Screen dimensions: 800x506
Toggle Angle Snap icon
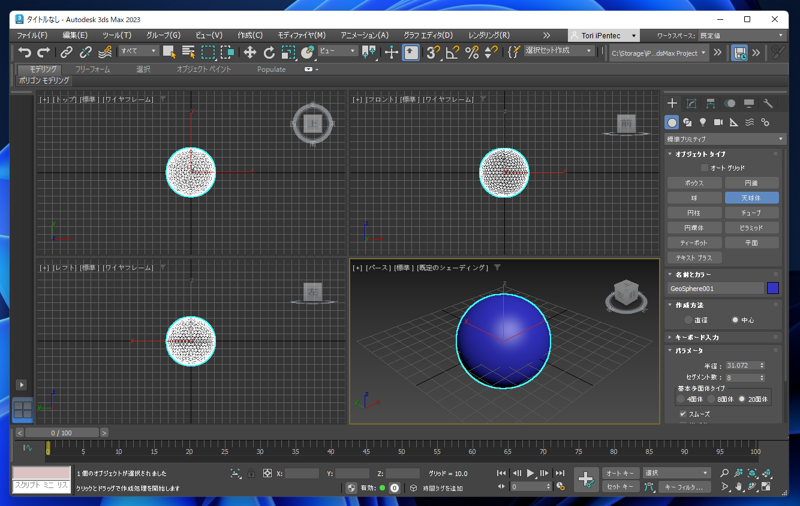pos(452,52)
